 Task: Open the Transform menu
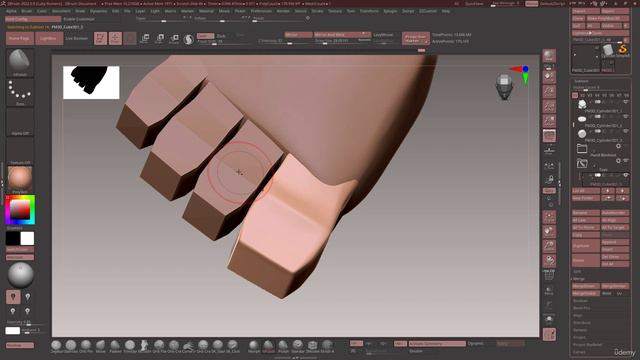click(x=369, y=11)
